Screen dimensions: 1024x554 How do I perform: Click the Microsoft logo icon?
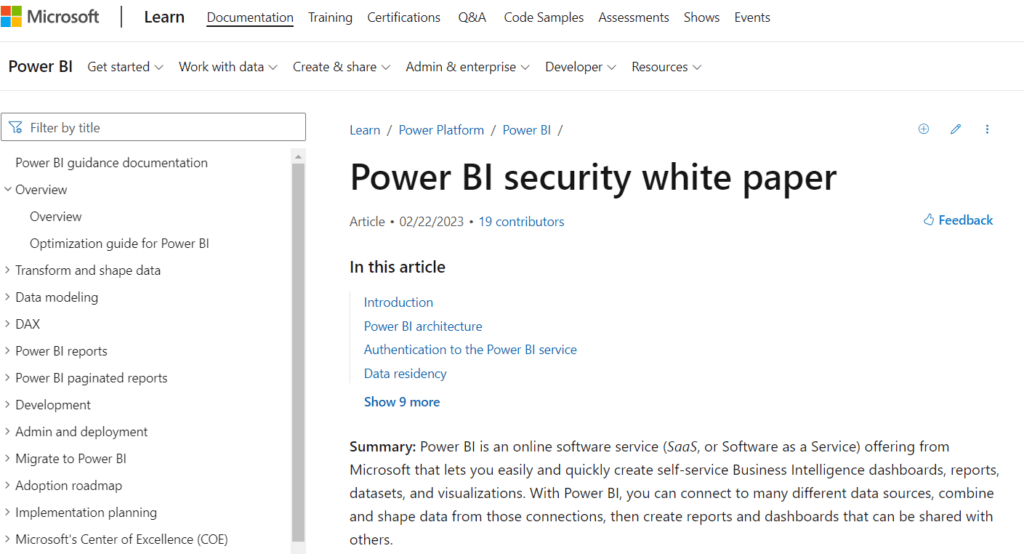12,17
